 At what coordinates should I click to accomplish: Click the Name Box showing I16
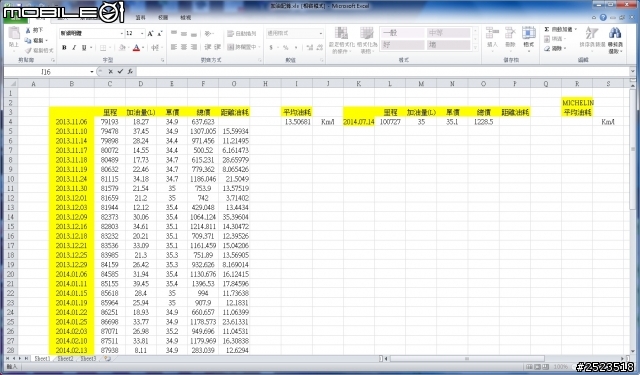tap(46, 72)
